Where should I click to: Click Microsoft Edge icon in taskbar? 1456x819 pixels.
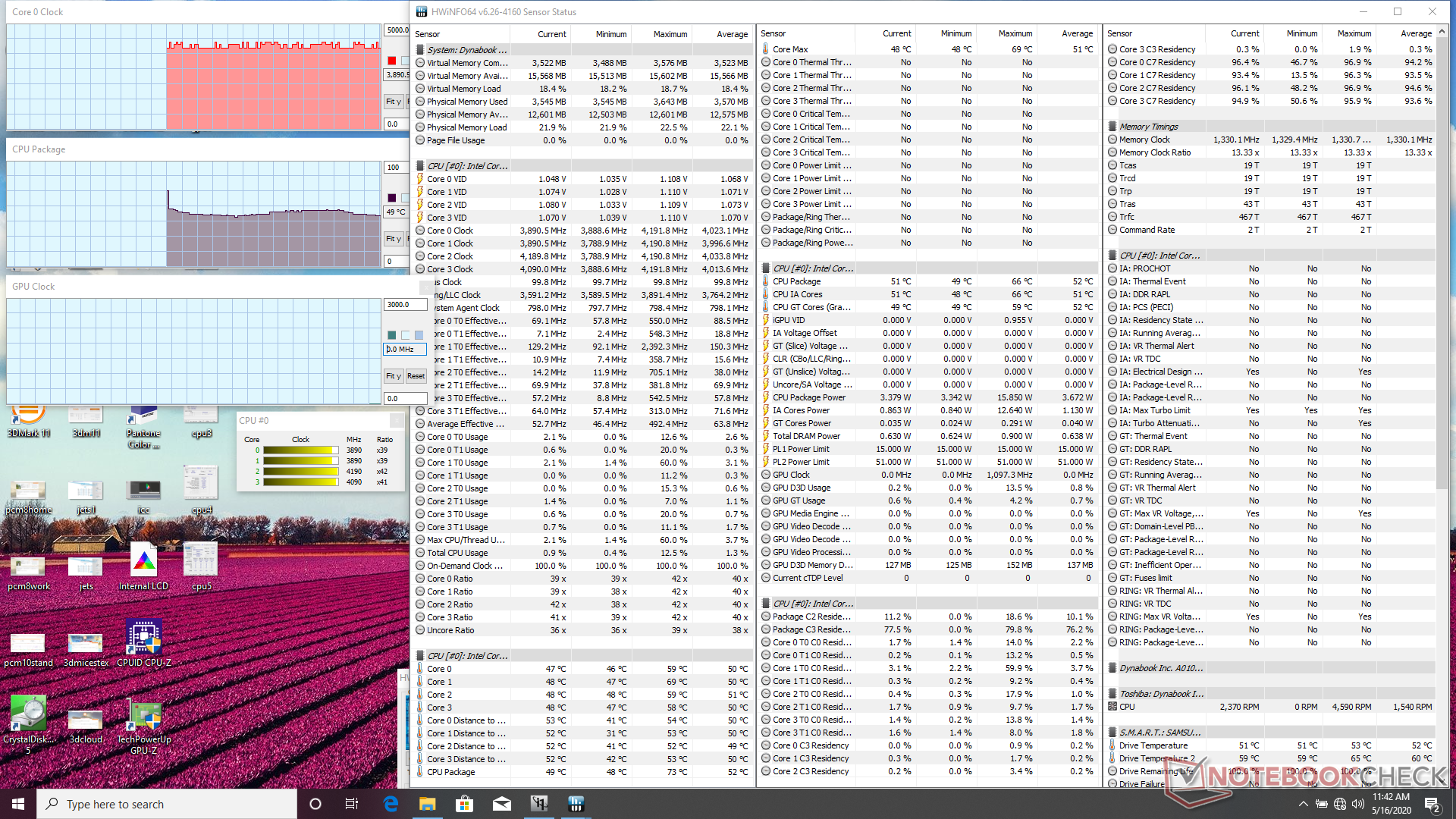(x=391, y=804)
